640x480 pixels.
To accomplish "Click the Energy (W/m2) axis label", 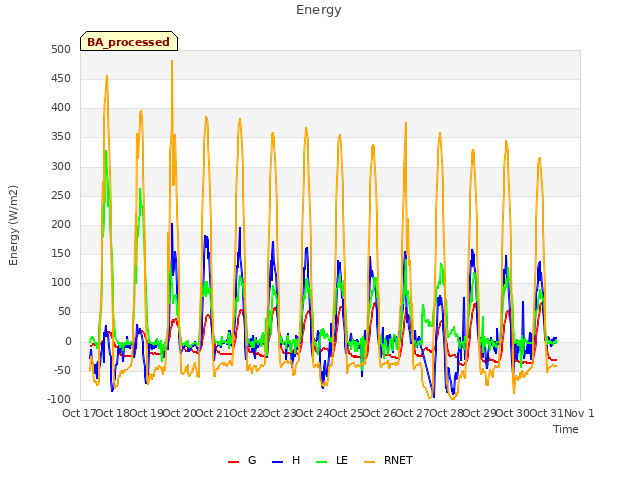I will point(13,225).
